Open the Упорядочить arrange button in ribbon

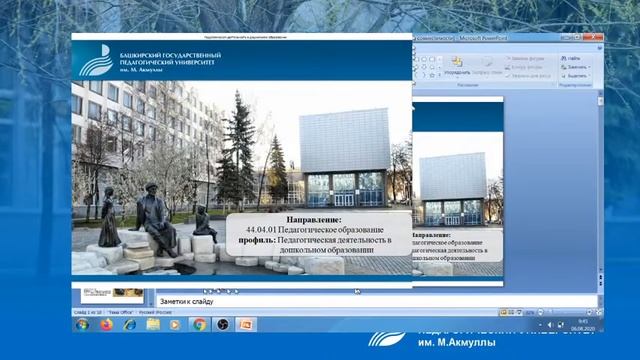click(x=457, y=66)
